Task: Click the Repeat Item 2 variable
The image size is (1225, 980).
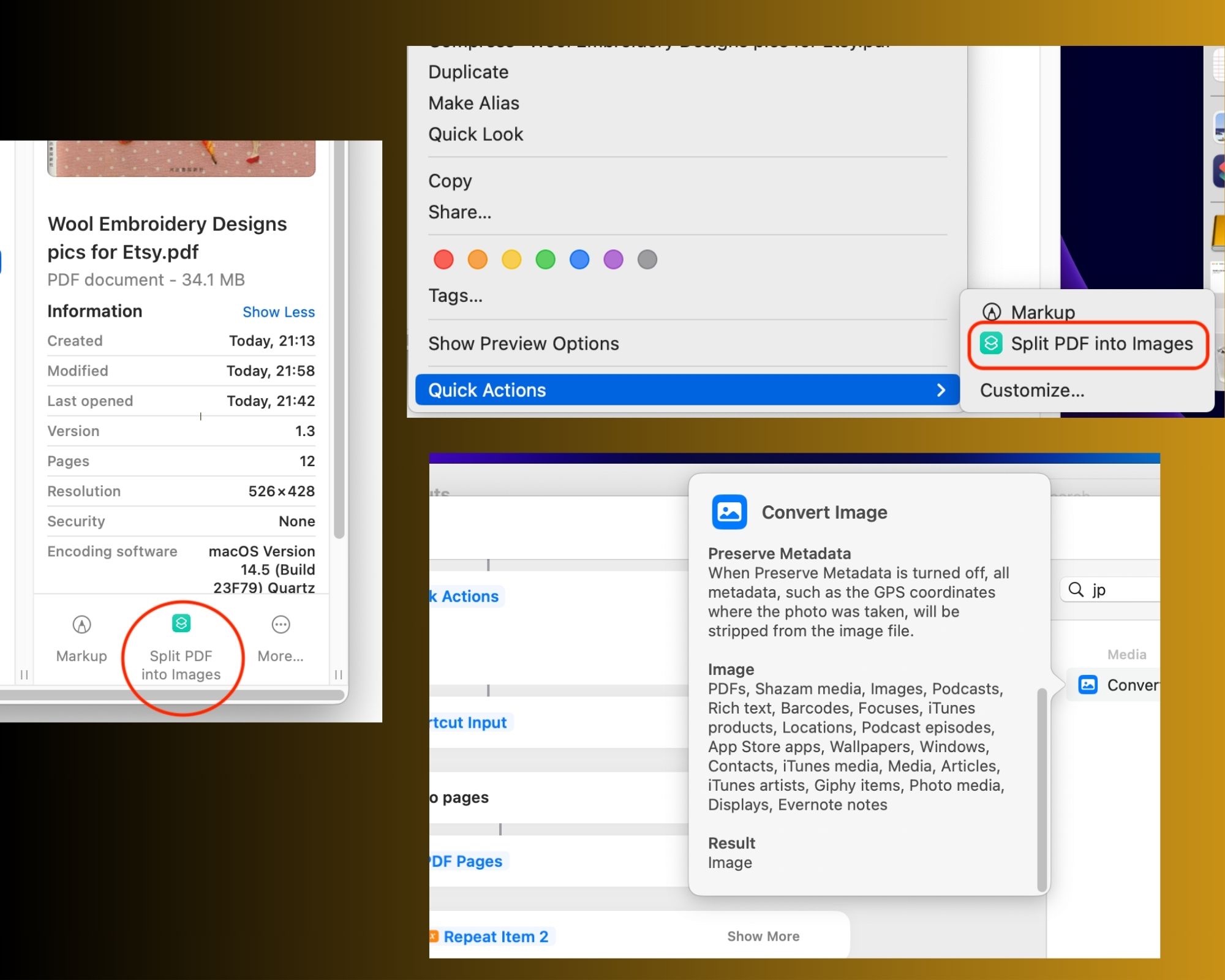Action: click(x=495, y=937)
